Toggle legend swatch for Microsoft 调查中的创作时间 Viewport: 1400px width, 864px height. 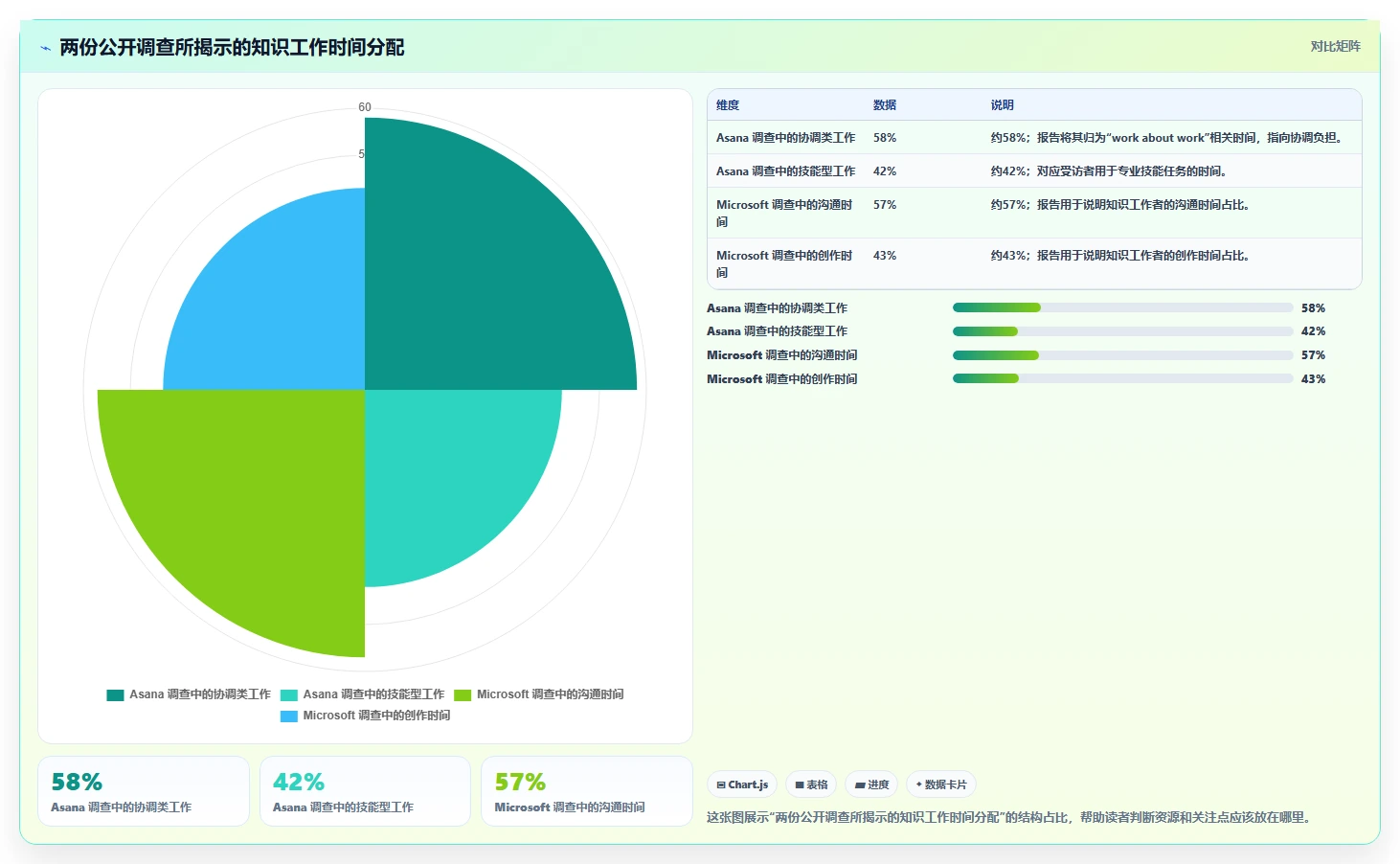coord(289,716)
